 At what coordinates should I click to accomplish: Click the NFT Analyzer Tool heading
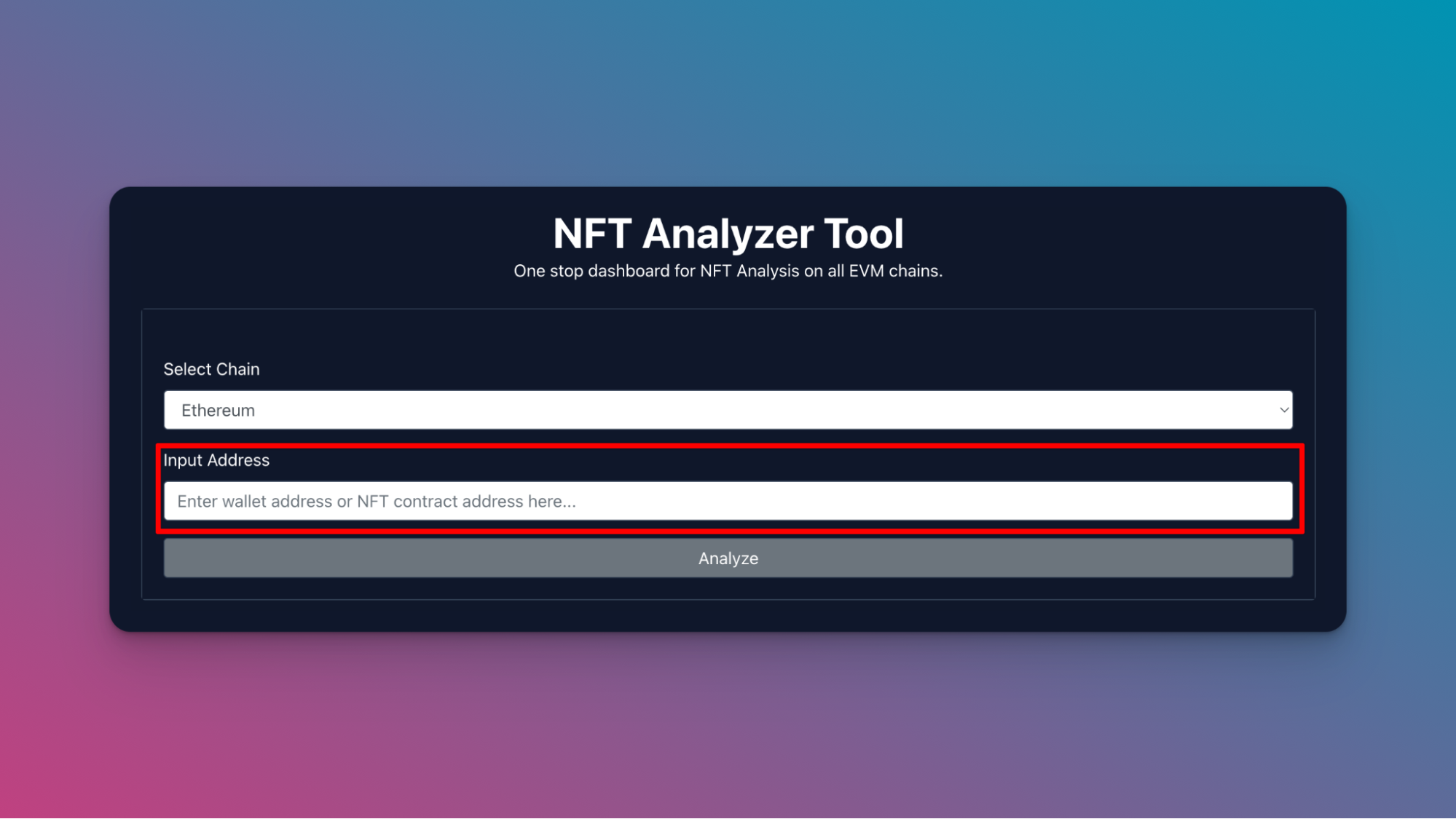pyautogui.click(x=728, y=234)
